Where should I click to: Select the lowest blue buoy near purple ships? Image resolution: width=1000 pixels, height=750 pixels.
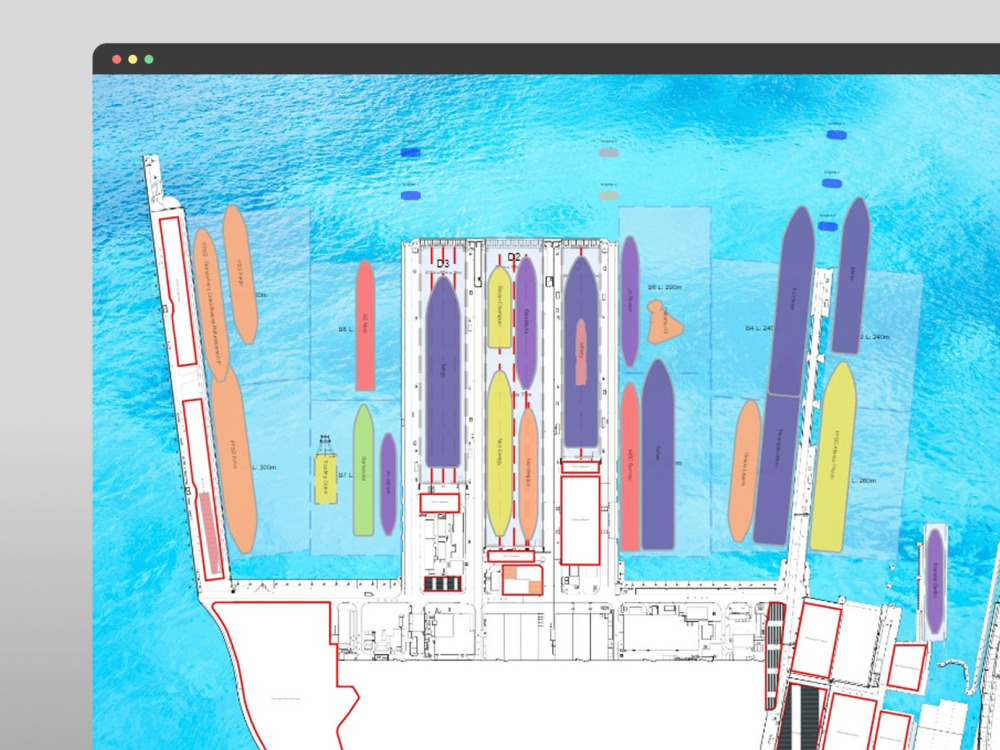pyautogui.click(x=827, y=226)
